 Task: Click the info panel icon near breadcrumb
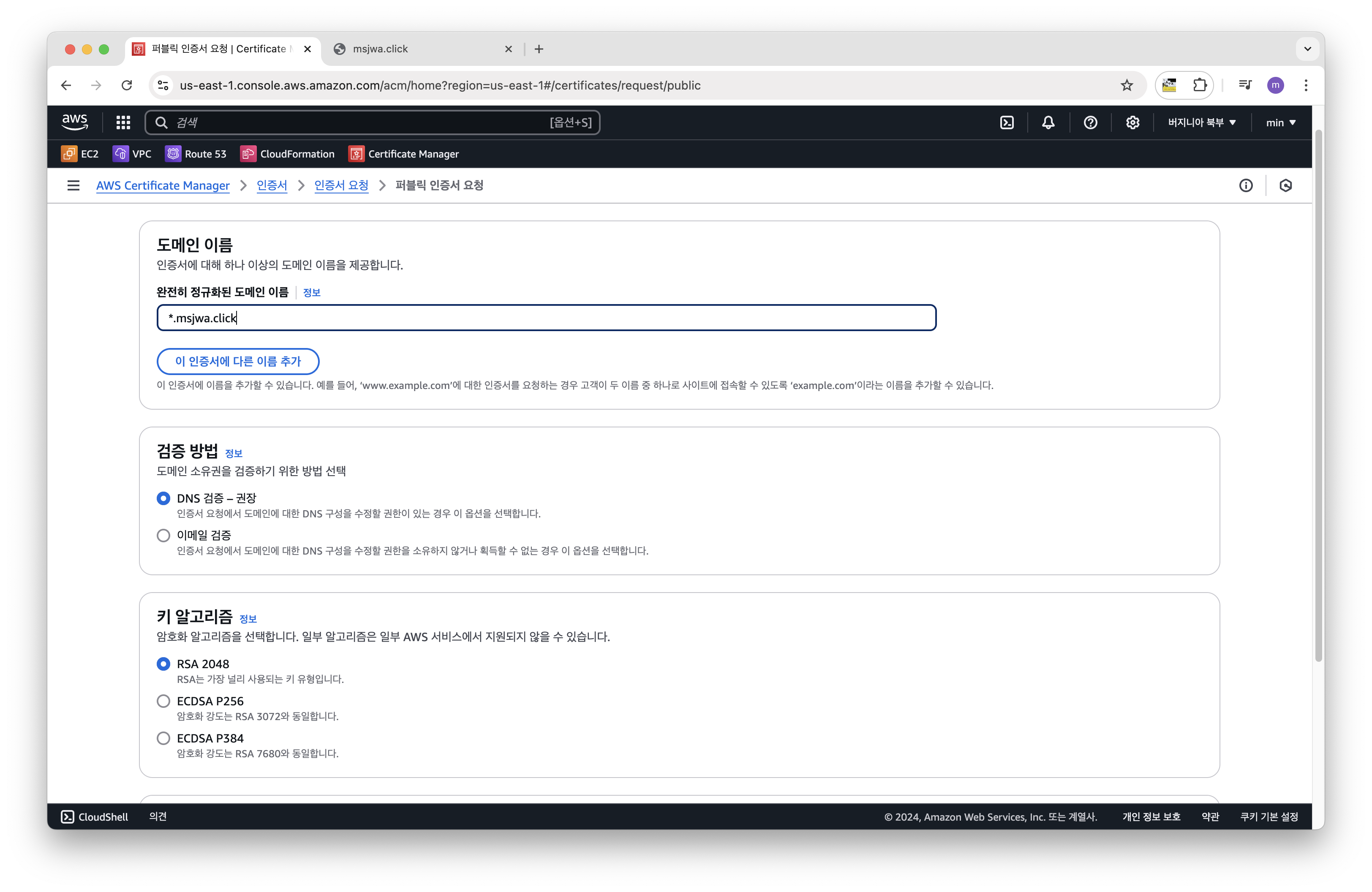click(x=1246, y=185)
